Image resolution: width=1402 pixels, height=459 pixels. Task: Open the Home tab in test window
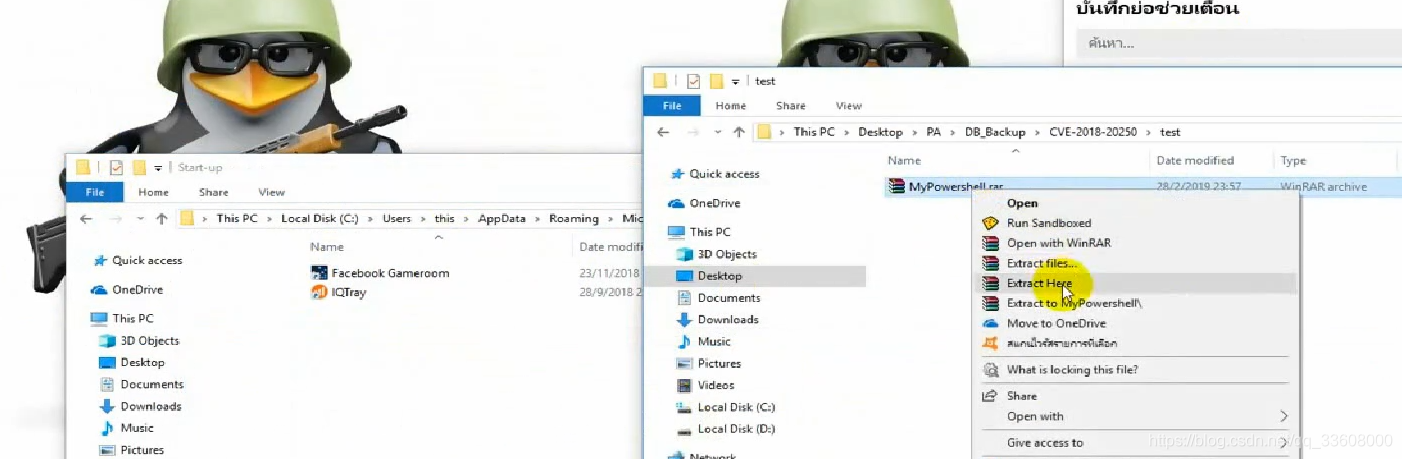[730, 105]
